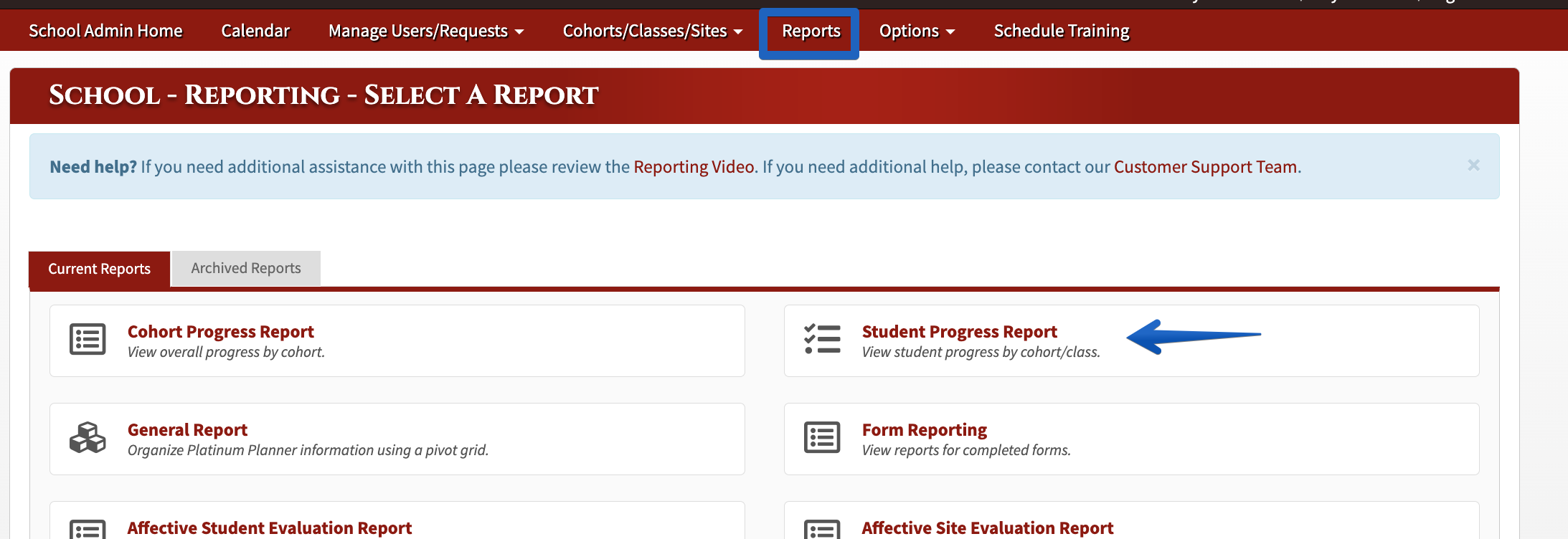The image size is (1568, 539).
Task: Switch to the Archived Reports tab
Action: (x=246, y=268)
